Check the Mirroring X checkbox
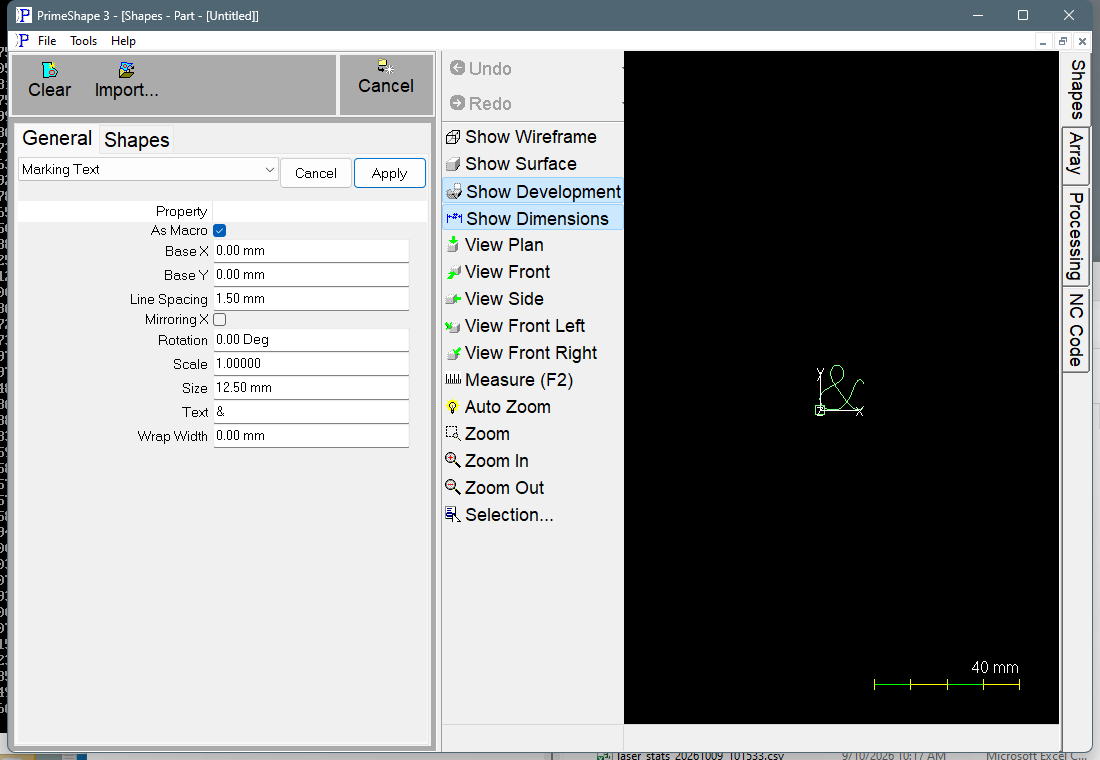 tap(220, 319)
